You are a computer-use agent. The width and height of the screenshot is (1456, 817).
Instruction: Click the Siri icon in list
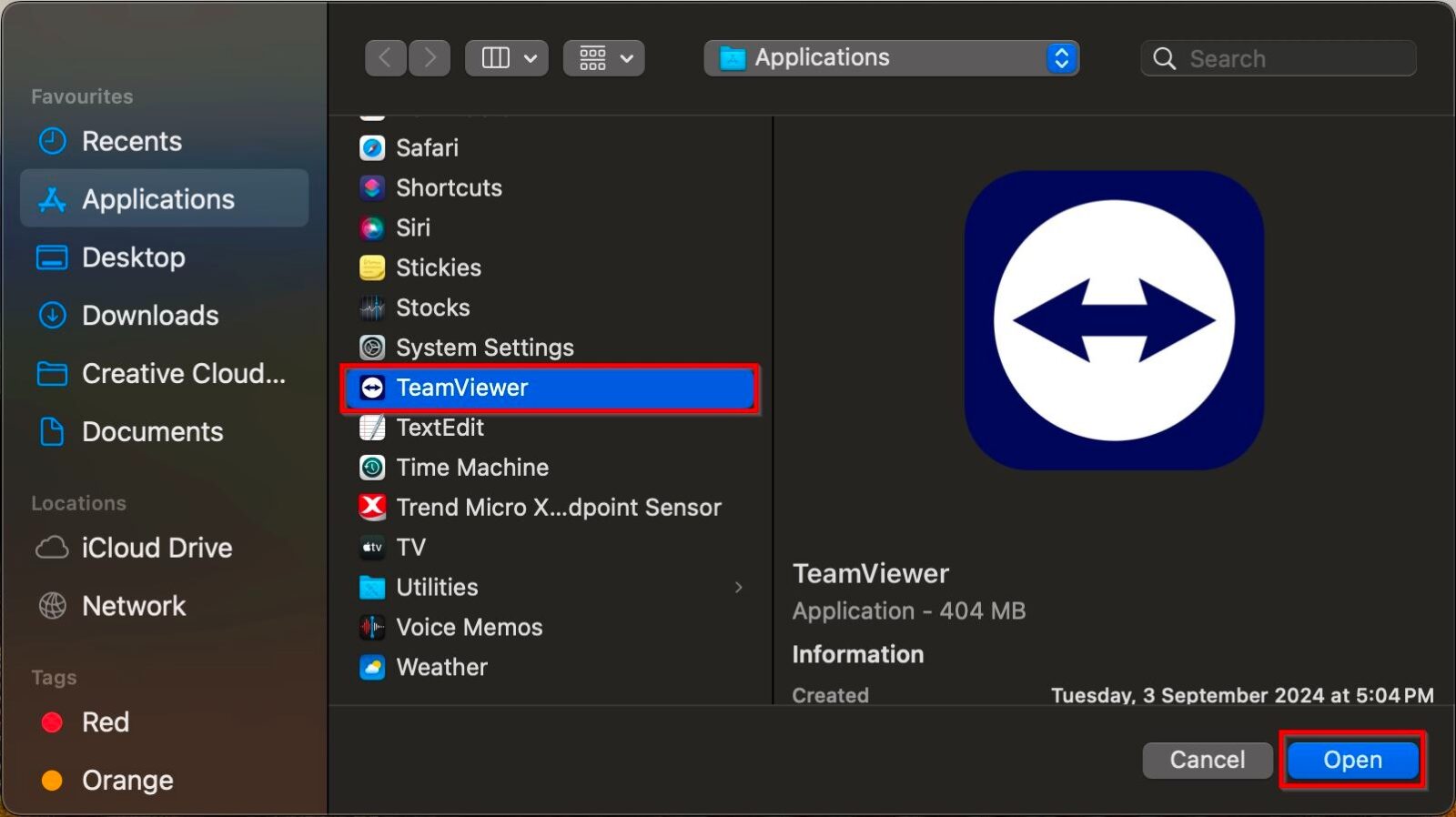pos(372,227)
